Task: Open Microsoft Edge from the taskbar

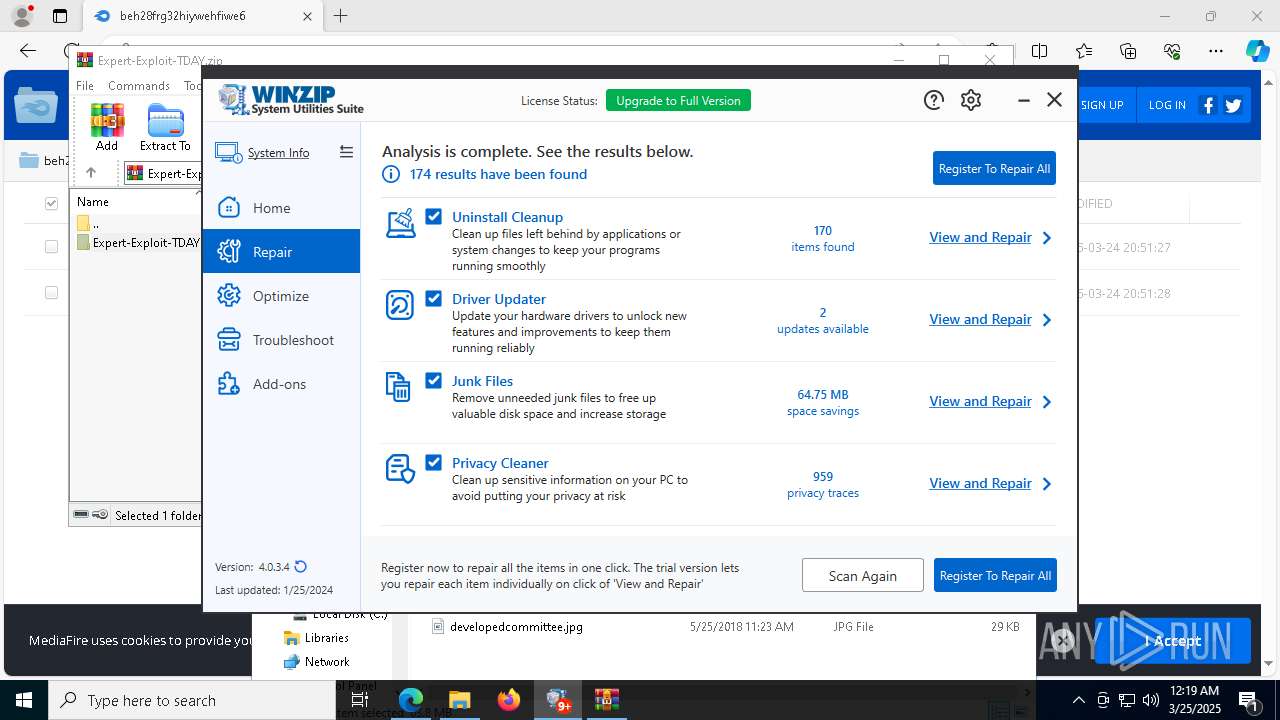Action: coord(411,700)
